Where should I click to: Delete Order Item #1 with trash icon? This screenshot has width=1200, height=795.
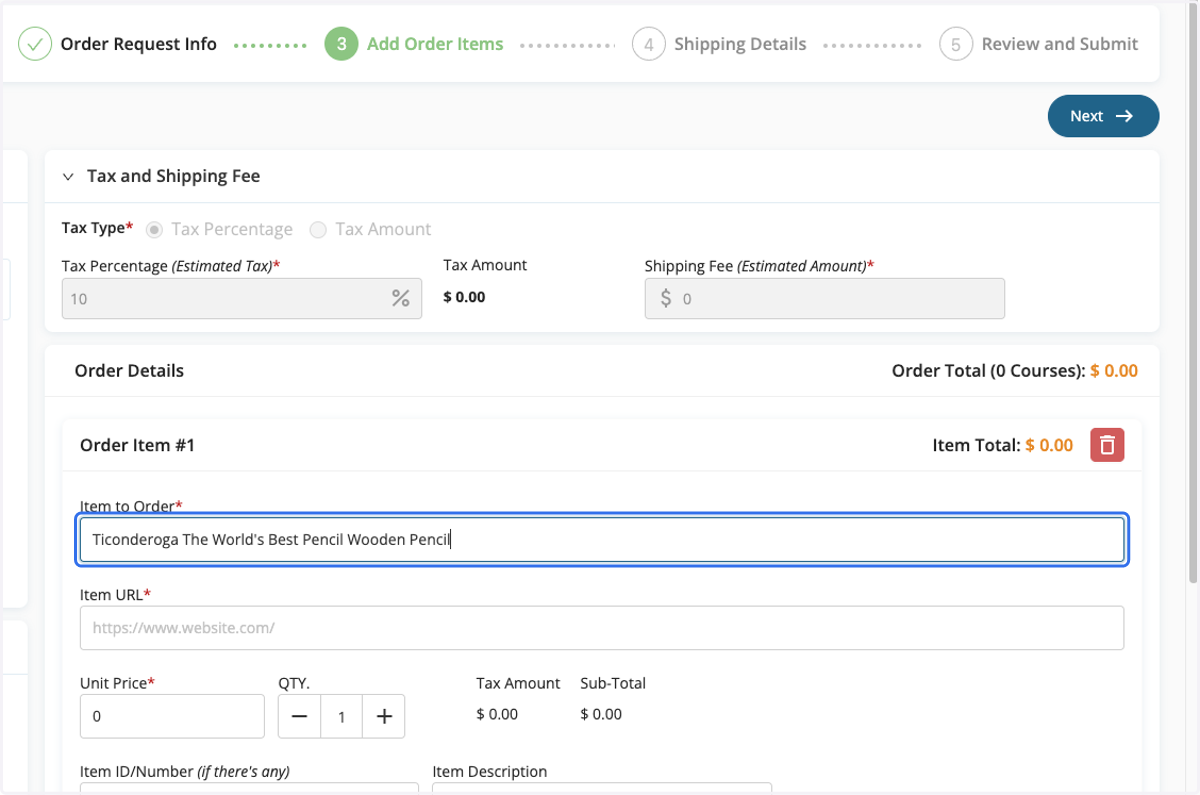(x=1107, y=445)
